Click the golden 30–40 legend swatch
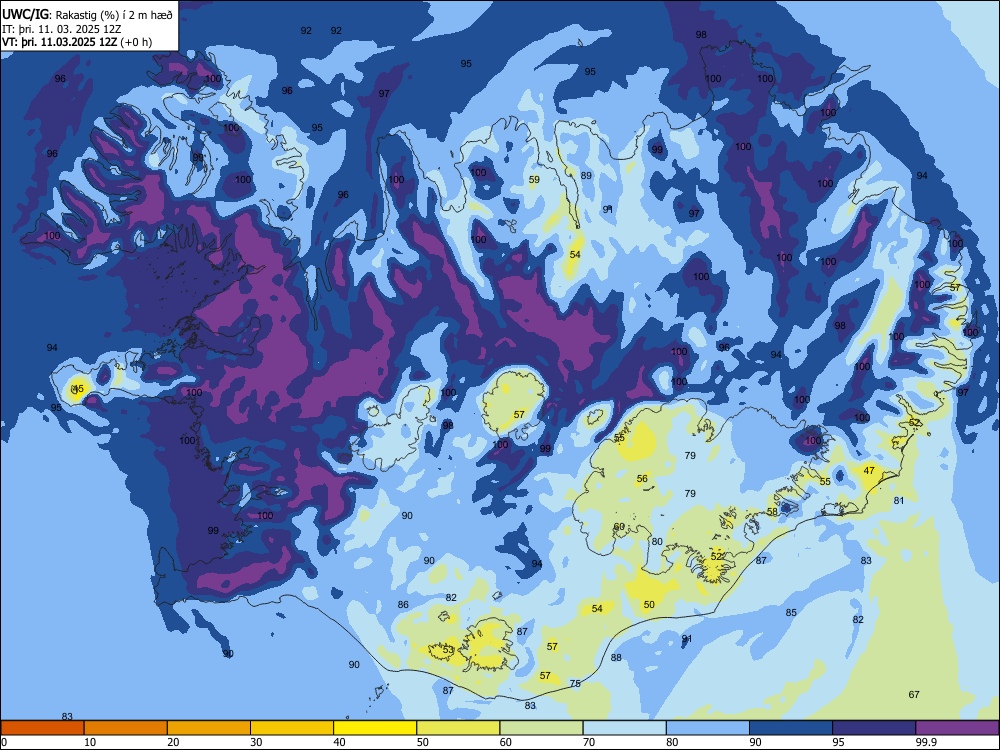Screen dimensions: 1000x750 [292, 728]
